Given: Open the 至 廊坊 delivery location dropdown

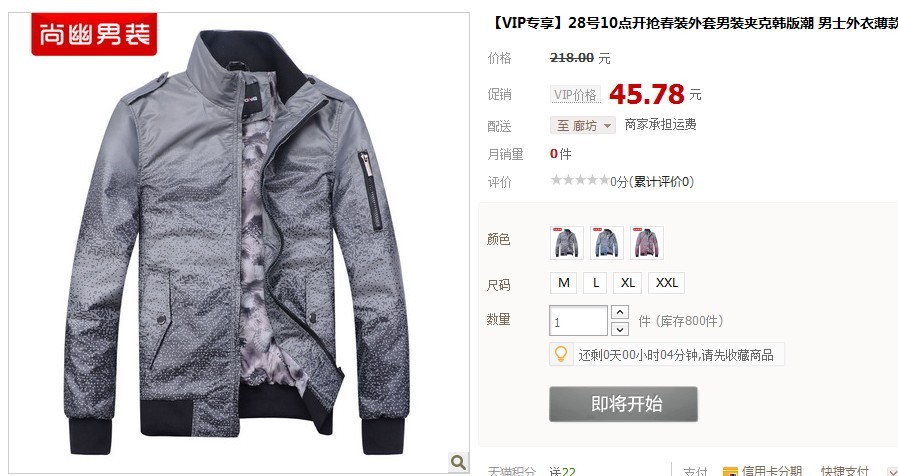Looking at the screenshot, I should [583, 125].
